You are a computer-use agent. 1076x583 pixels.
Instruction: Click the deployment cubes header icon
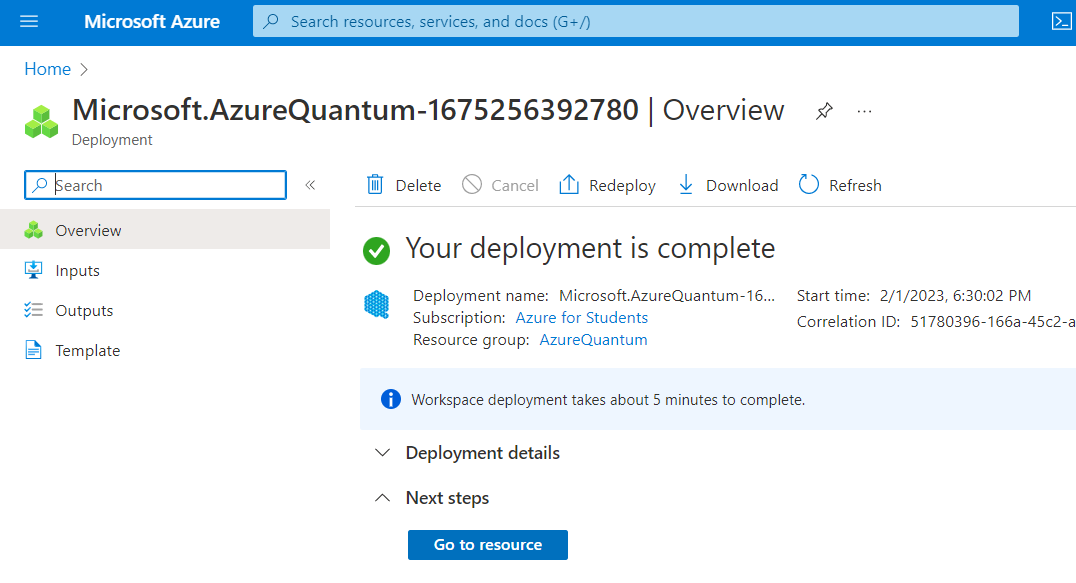click(x=42, y=121)
